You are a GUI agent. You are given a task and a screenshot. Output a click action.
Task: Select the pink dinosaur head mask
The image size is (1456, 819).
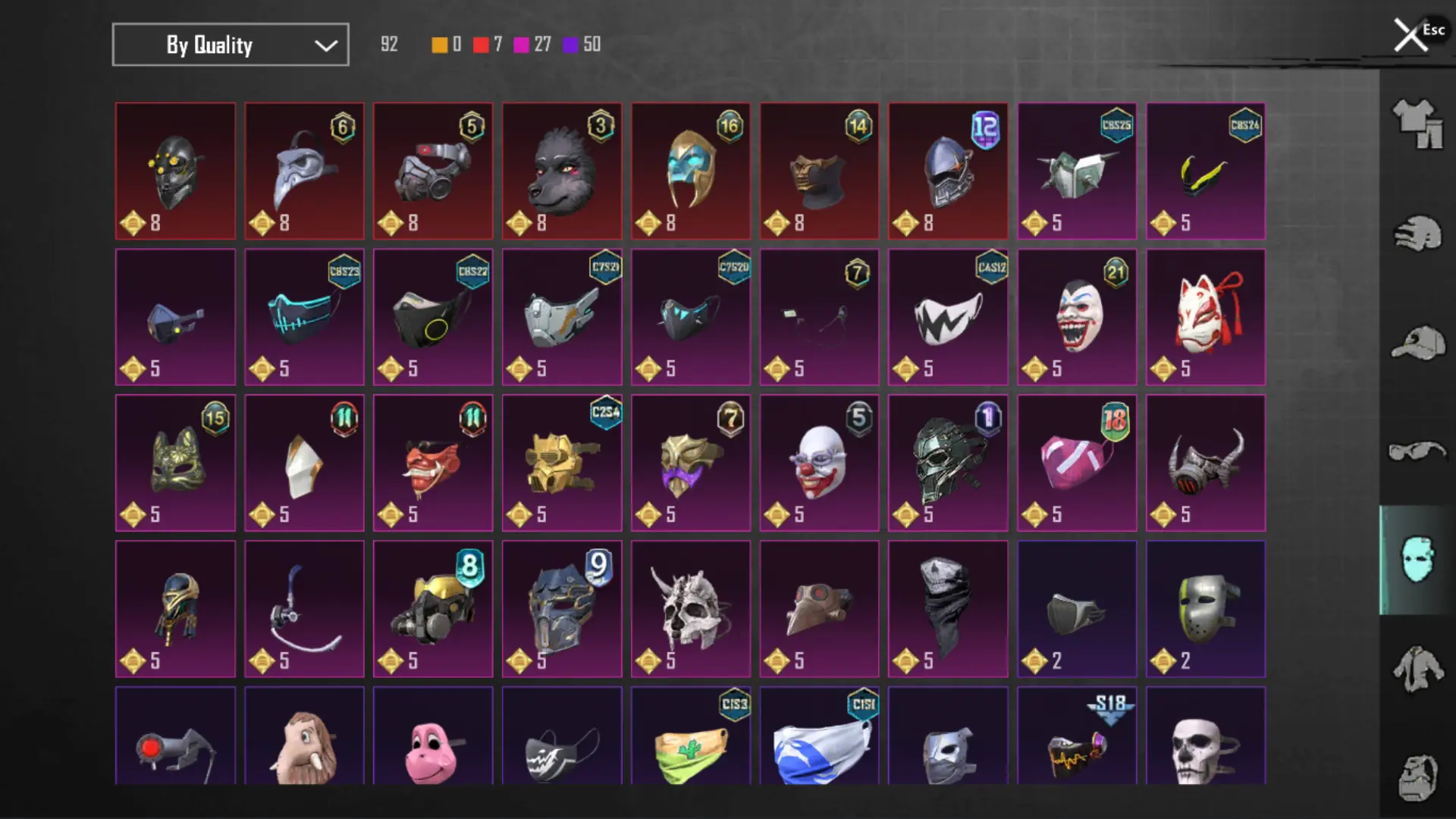point(433,736)
